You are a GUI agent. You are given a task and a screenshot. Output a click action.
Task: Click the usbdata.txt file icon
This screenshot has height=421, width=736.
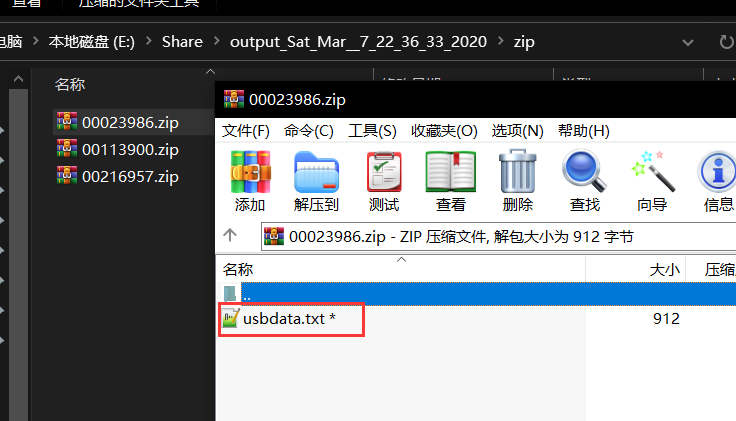click(230, 318)
